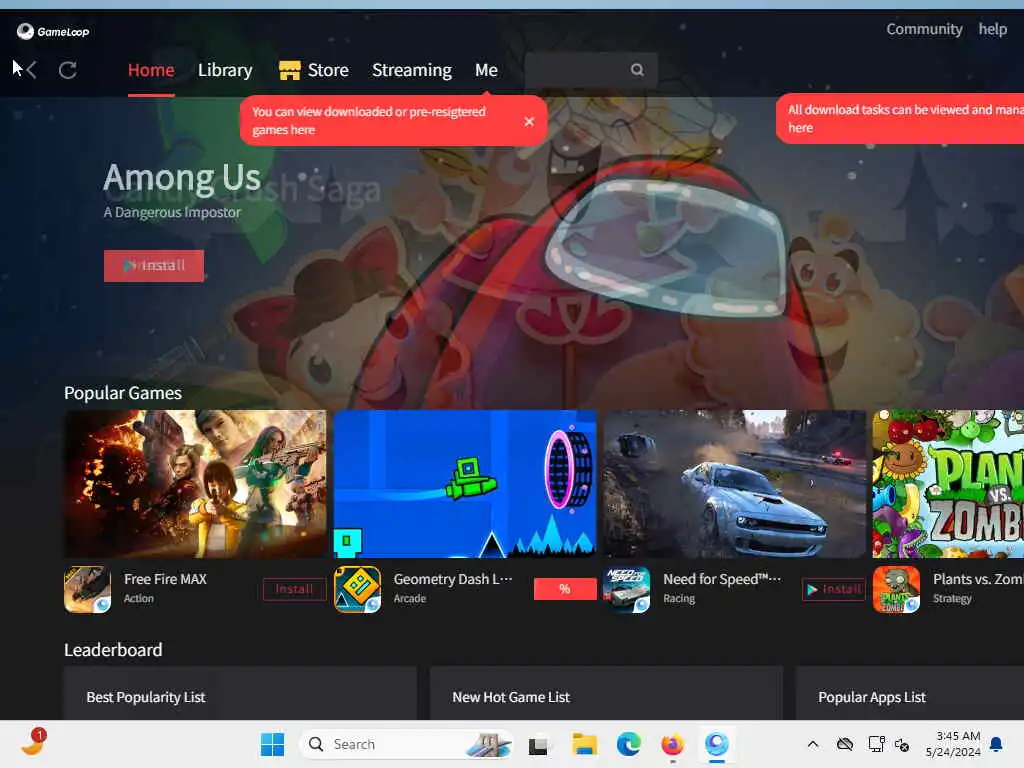Click the Among Us banner title

pos(182,178)
